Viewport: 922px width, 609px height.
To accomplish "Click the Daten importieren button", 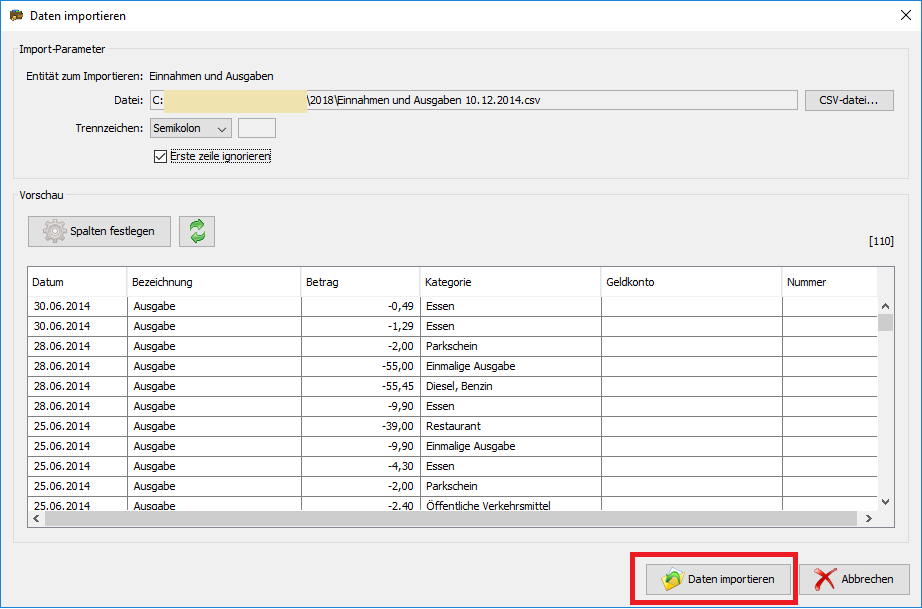I will tap(717, 579).
